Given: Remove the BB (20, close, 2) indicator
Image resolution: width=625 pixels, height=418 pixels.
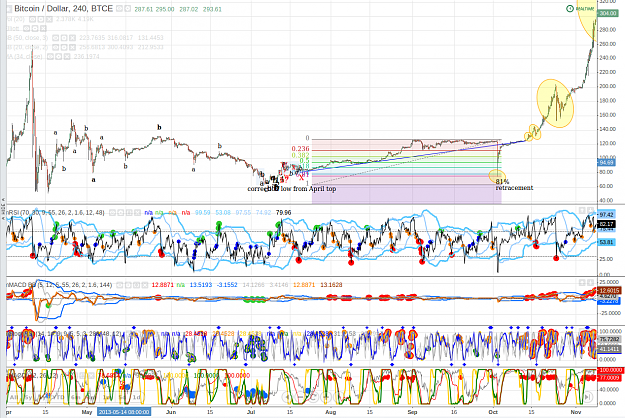Looking at the screenshot, I should tap(72, 47).
